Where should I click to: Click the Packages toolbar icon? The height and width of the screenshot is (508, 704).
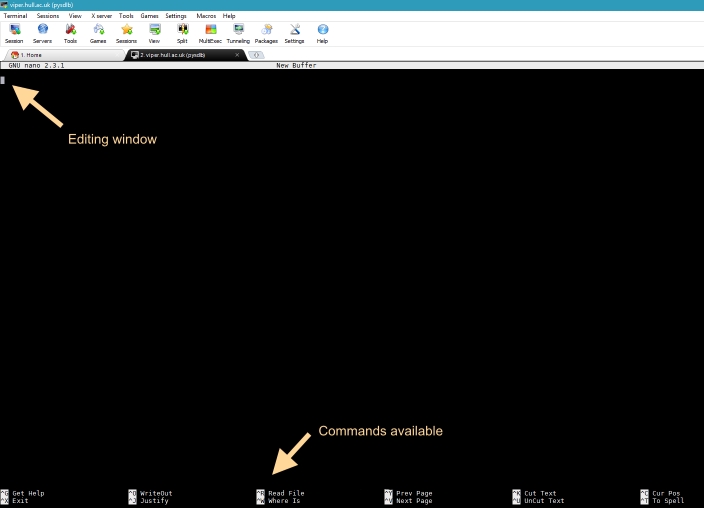(266, 33)
